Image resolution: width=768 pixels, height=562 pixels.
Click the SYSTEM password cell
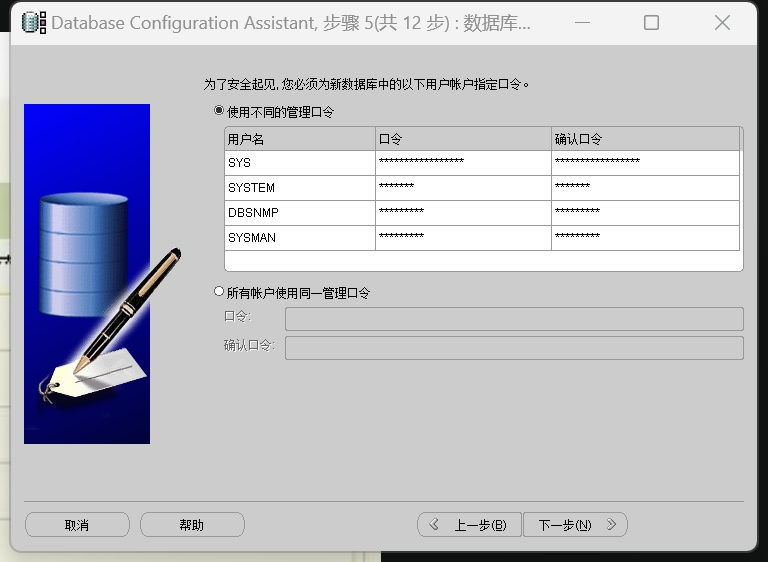tap(463, 188)
